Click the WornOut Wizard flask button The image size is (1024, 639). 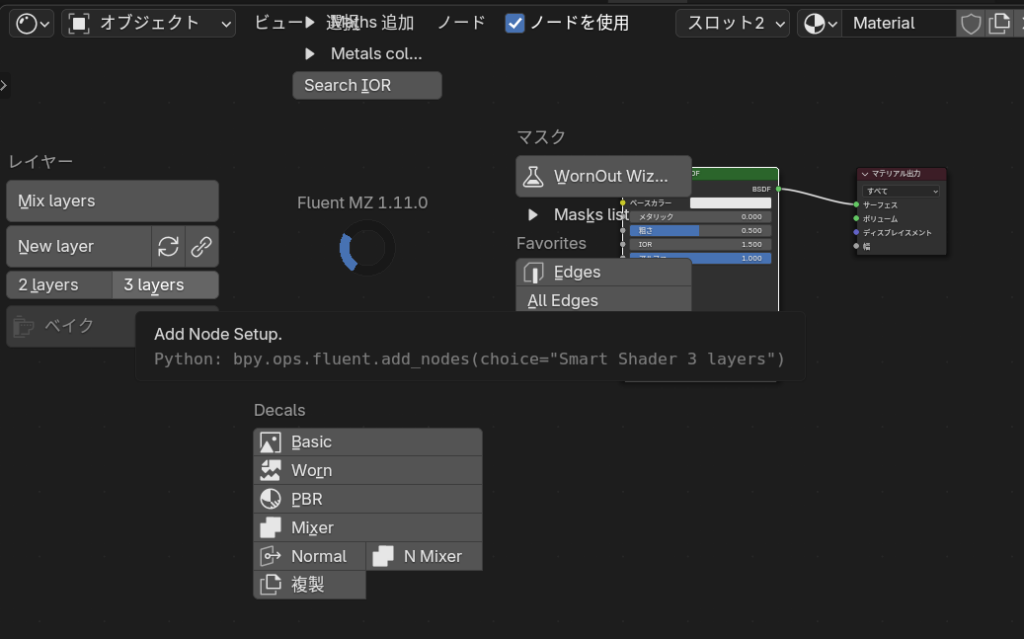(603, 177)
